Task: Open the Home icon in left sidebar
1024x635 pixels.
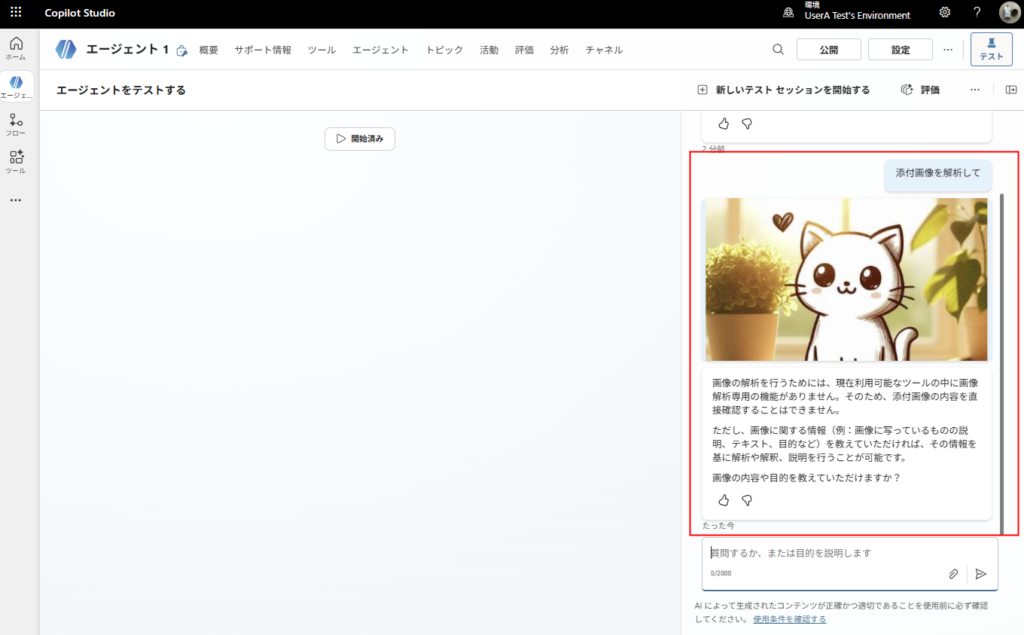Action: point(16,45)
